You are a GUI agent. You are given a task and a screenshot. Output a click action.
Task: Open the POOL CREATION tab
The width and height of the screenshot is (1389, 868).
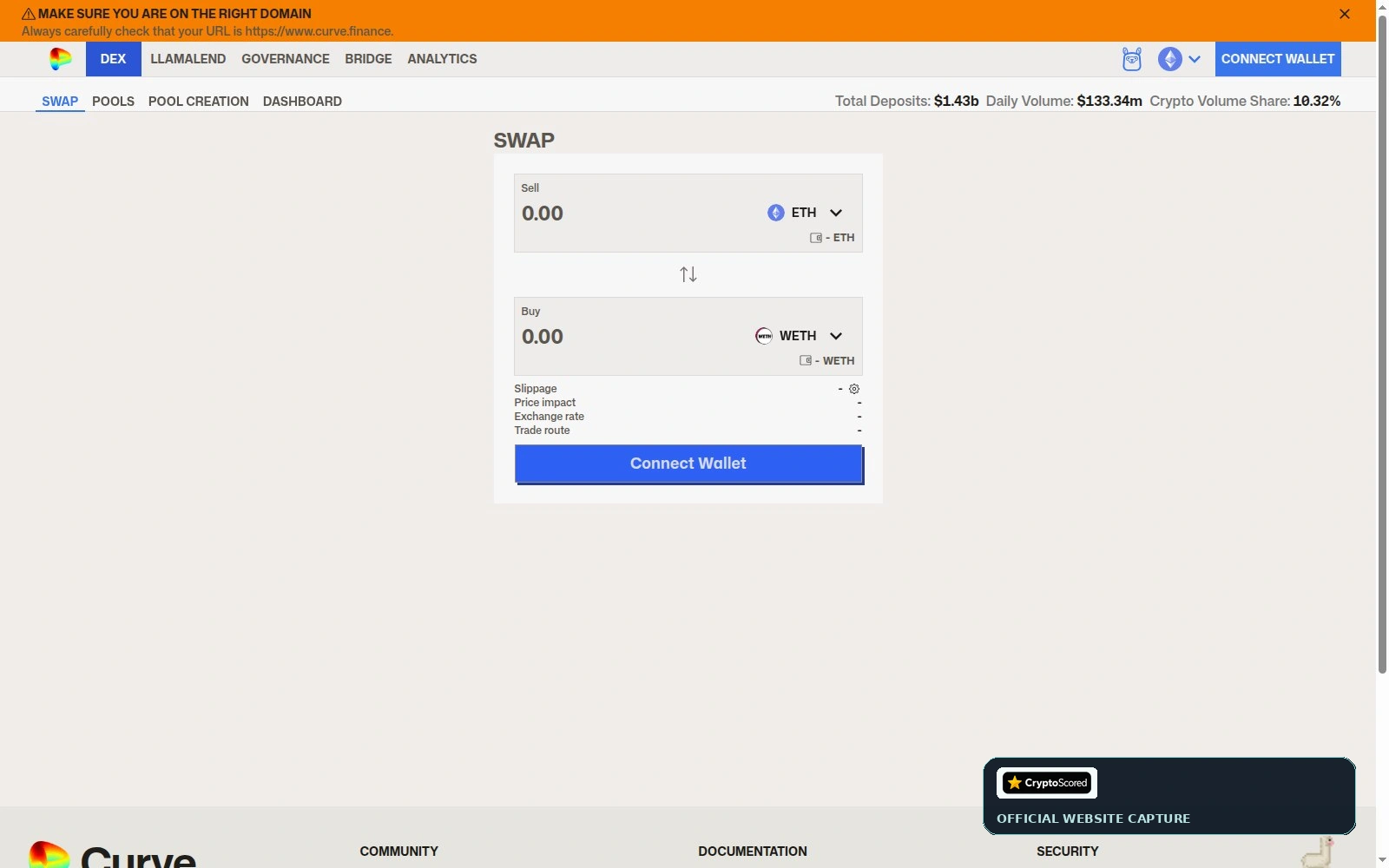(x=198, y=102)
